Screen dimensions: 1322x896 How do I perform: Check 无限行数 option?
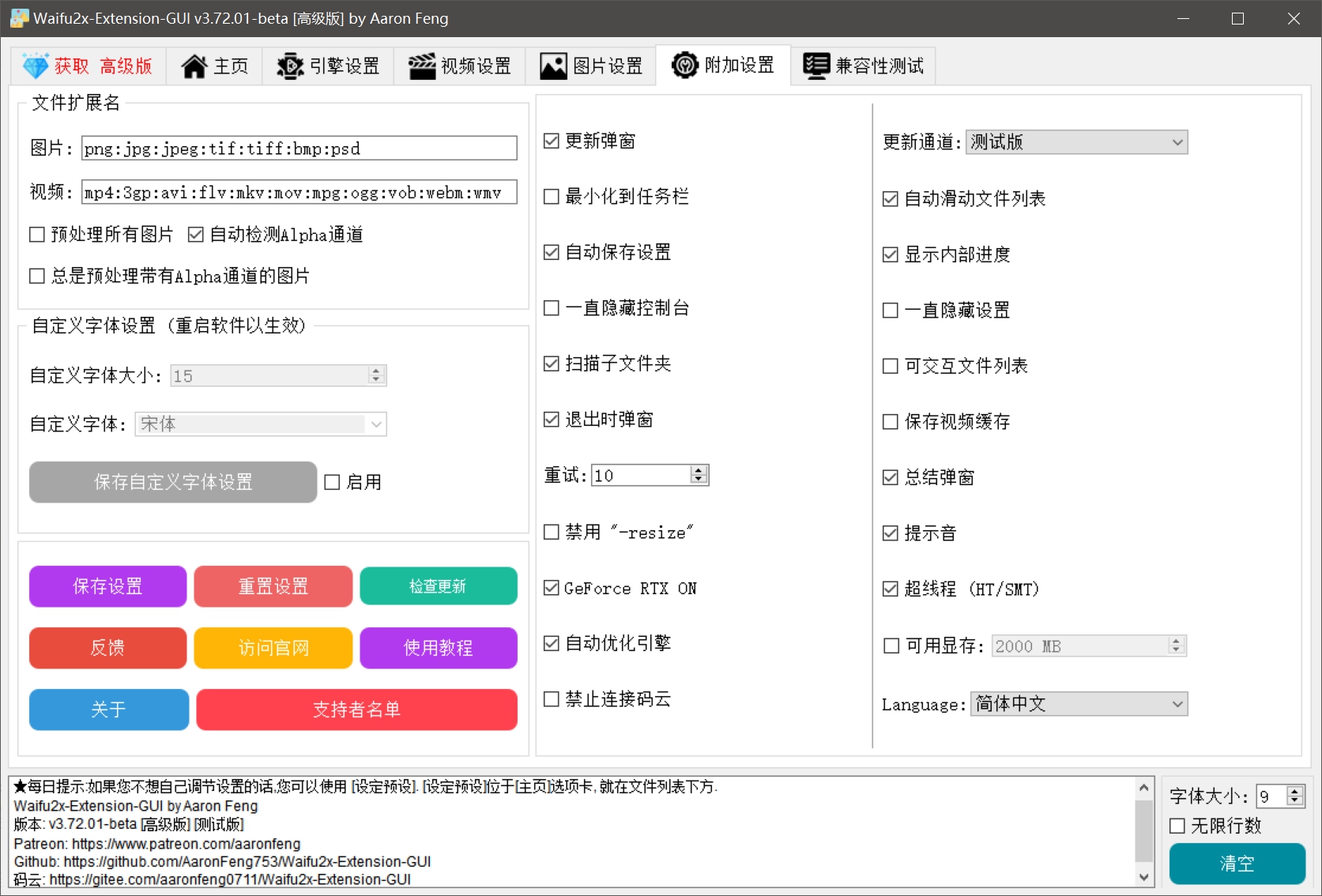[1216, 826]
